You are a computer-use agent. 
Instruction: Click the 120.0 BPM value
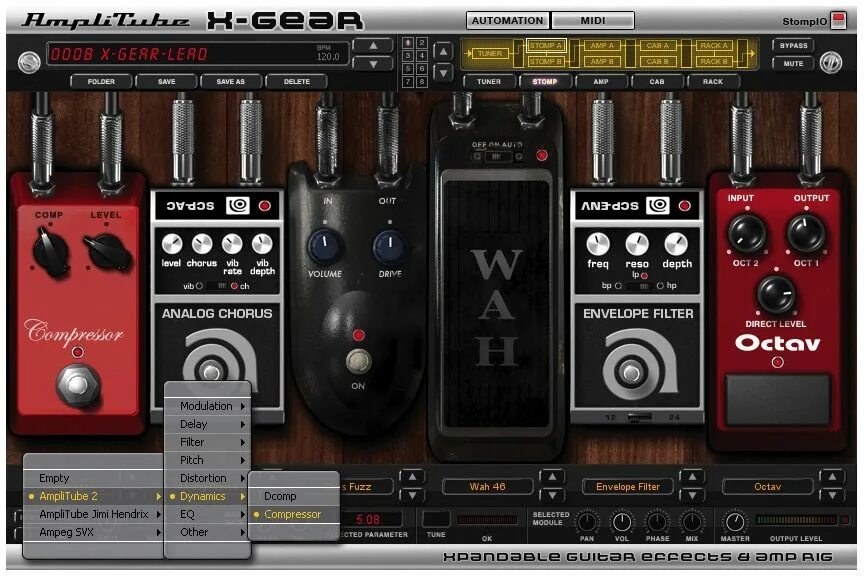pos(328,57)
